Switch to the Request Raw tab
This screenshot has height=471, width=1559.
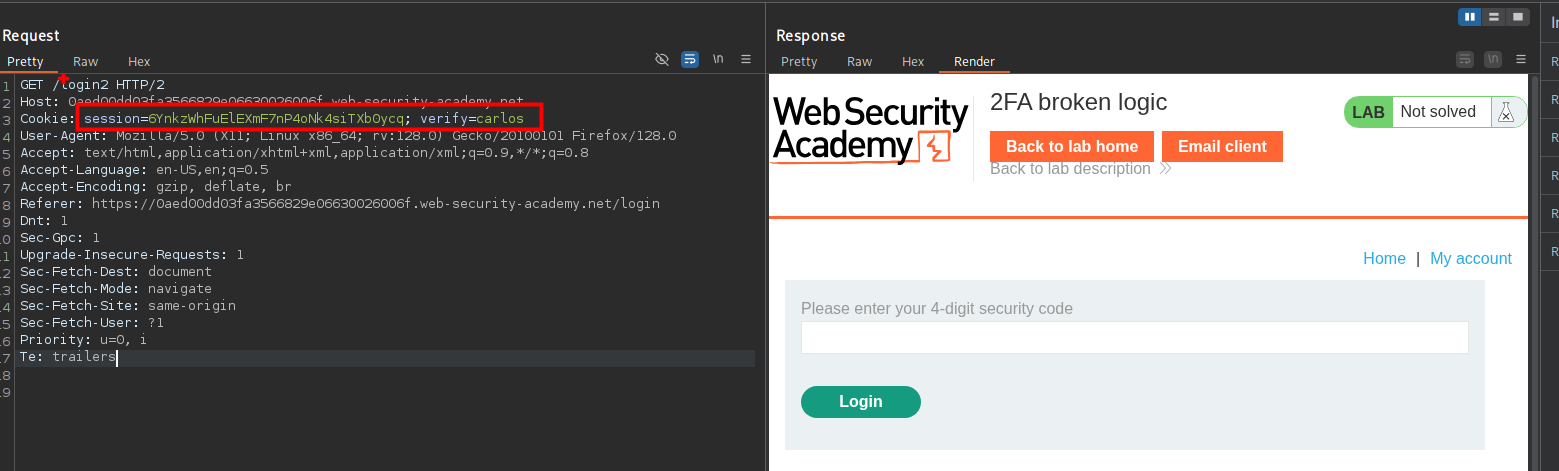pyautogui.click(x=86, y=62)
